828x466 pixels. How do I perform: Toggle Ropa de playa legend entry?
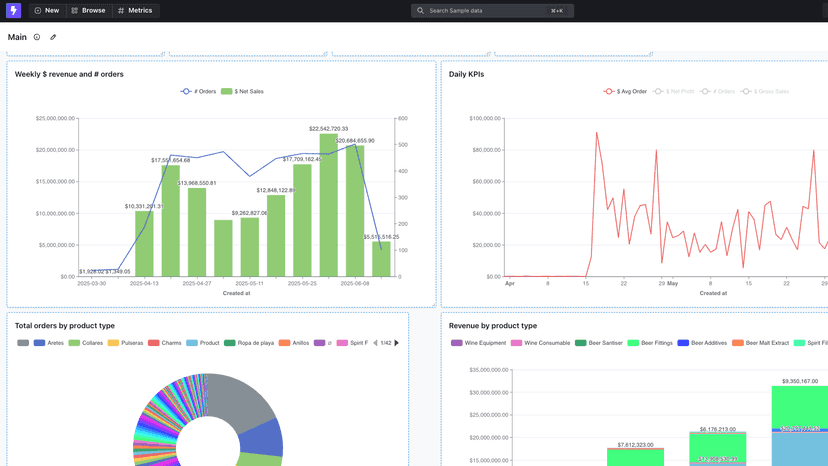249,343
